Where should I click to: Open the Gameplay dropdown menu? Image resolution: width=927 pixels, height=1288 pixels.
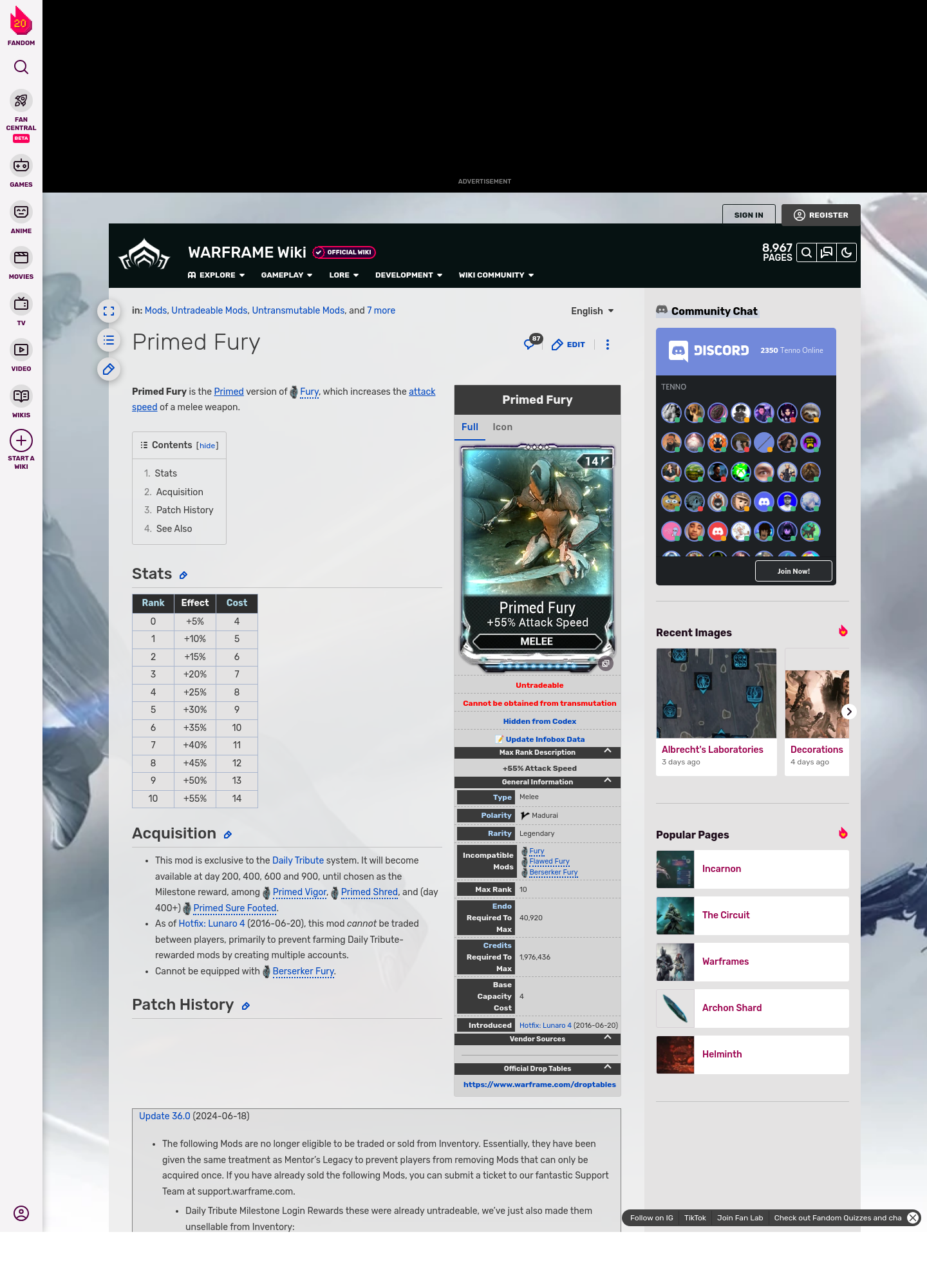(x=287, y=275)
